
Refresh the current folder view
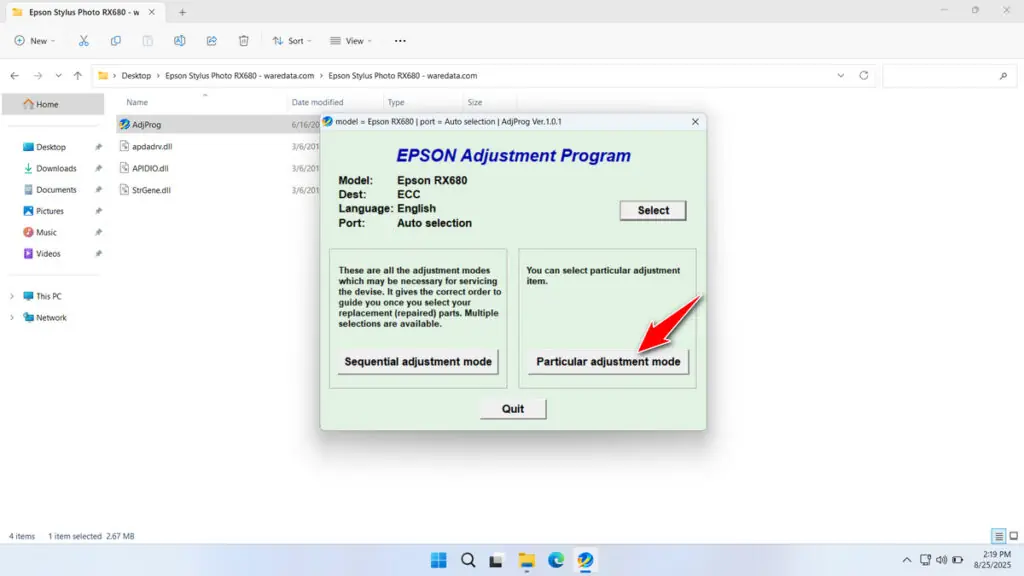pos(864,75)
